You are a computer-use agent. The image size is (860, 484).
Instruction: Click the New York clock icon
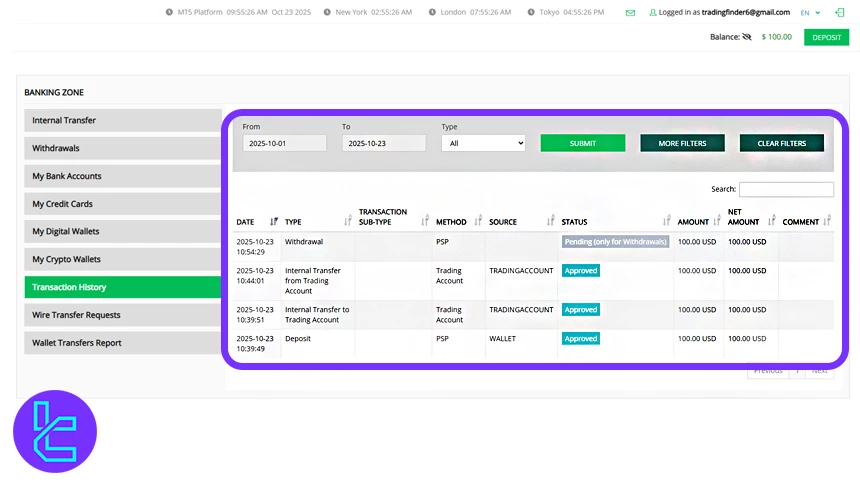point(327,12)
